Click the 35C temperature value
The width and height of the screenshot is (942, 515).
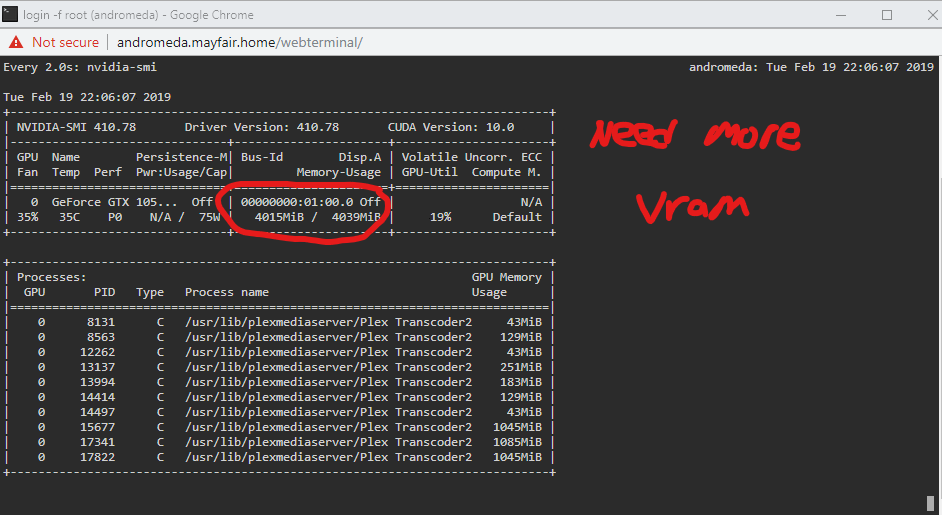[x=69, y=217]
